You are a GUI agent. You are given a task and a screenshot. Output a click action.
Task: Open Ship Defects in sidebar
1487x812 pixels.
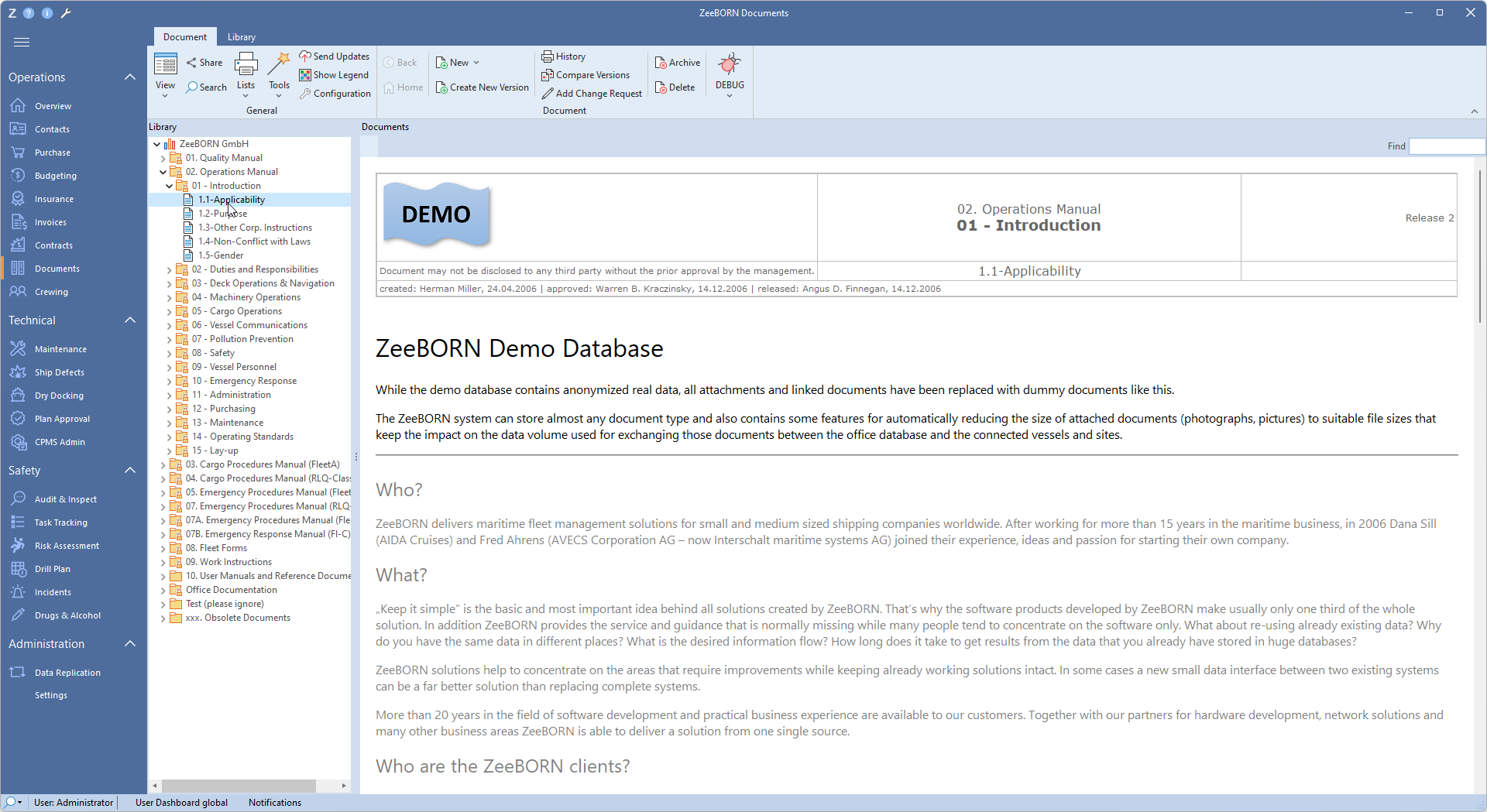point(59,372)
